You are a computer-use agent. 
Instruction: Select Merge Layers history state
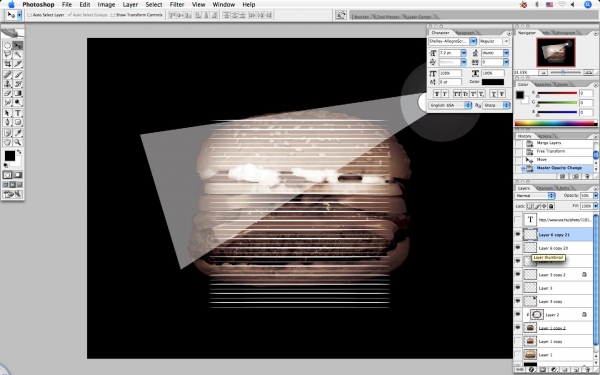pos(556,143)
